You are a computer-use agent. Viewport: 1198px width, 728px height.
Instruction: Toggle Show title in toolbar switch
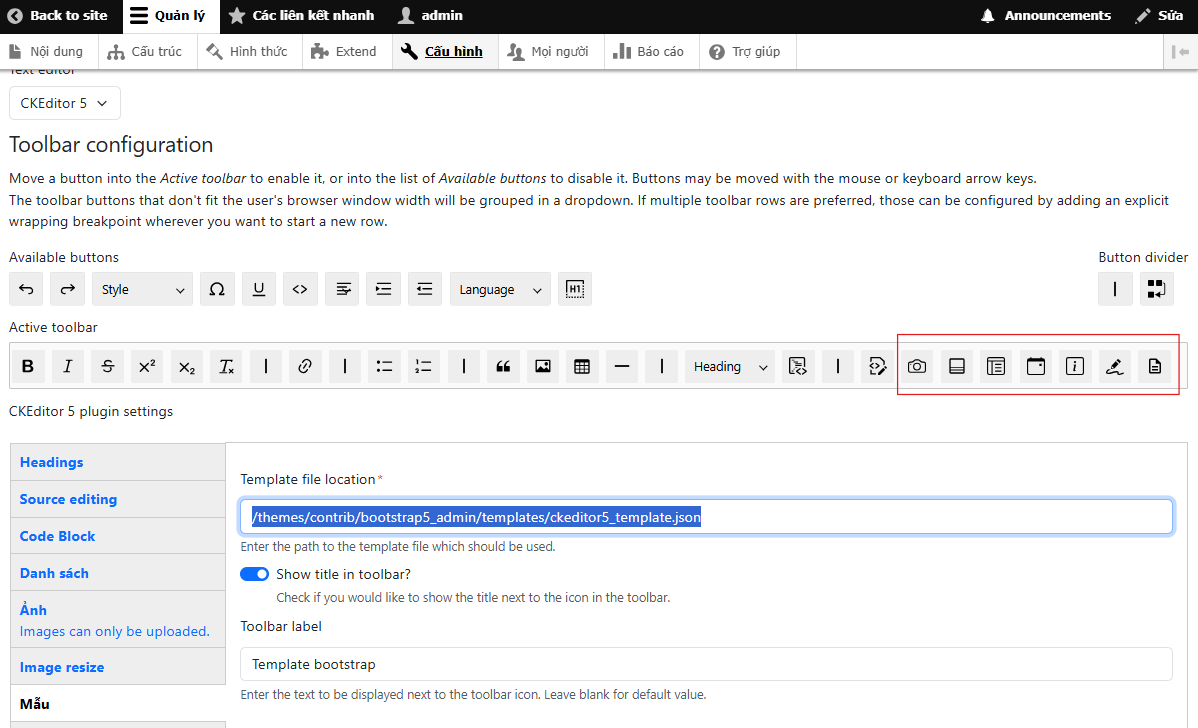254,574
